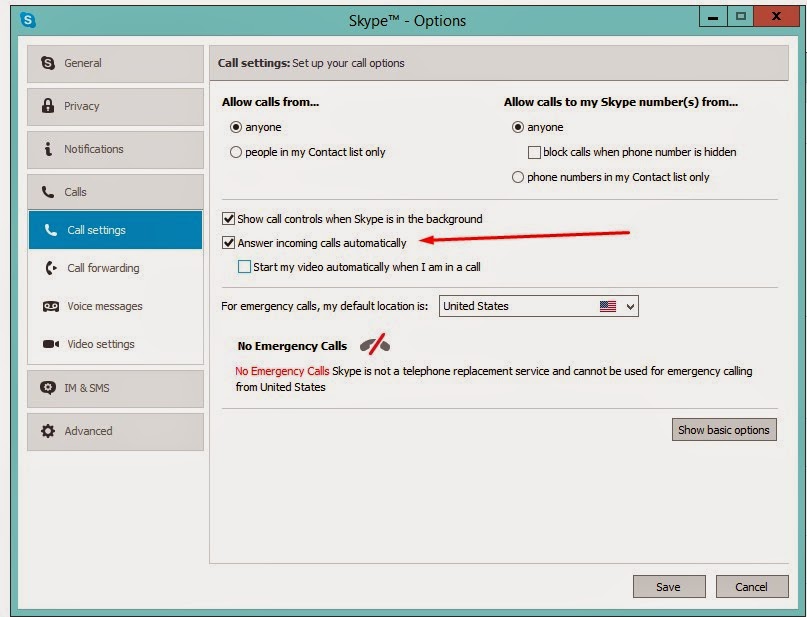Image resolution: width=807 pixels, height=617 pixels.
Task: Open the Advanced section
Action: pyautogui.click(x=115, y=431)
